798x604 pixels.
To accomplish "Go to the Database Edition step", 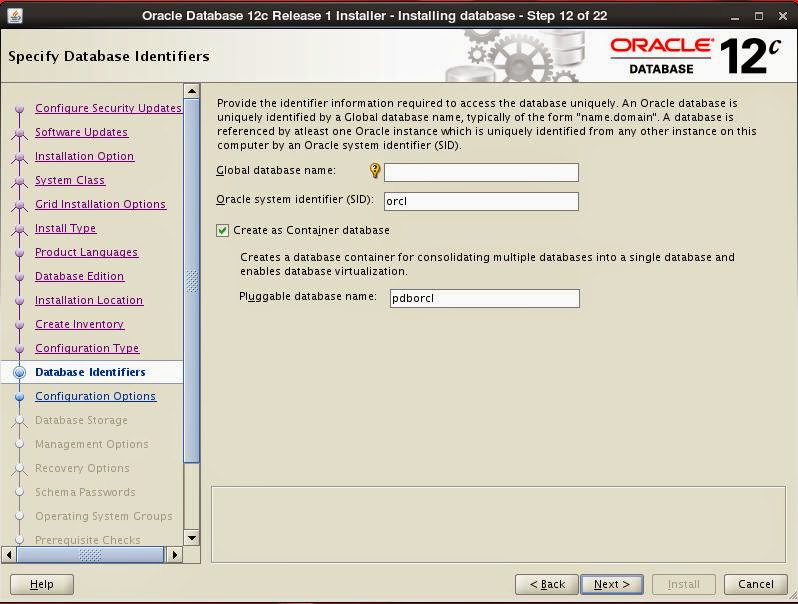I will coord(79,276).
